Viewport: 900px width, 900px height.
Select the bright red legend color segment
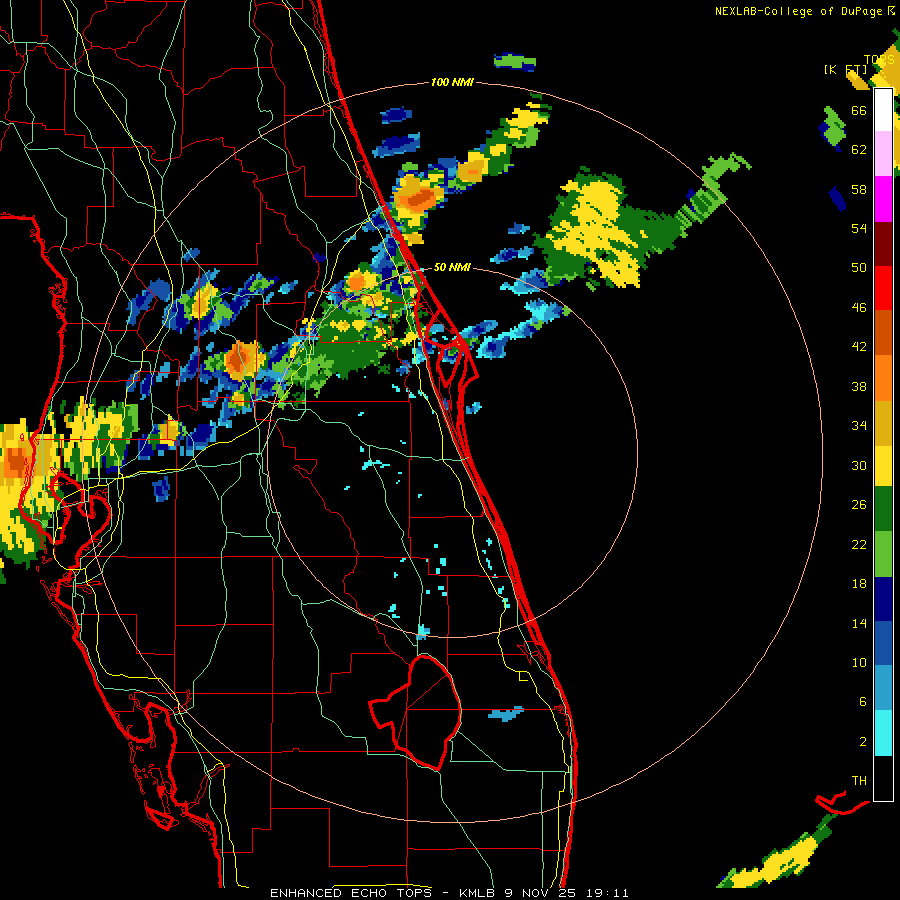tap(883, 288)
